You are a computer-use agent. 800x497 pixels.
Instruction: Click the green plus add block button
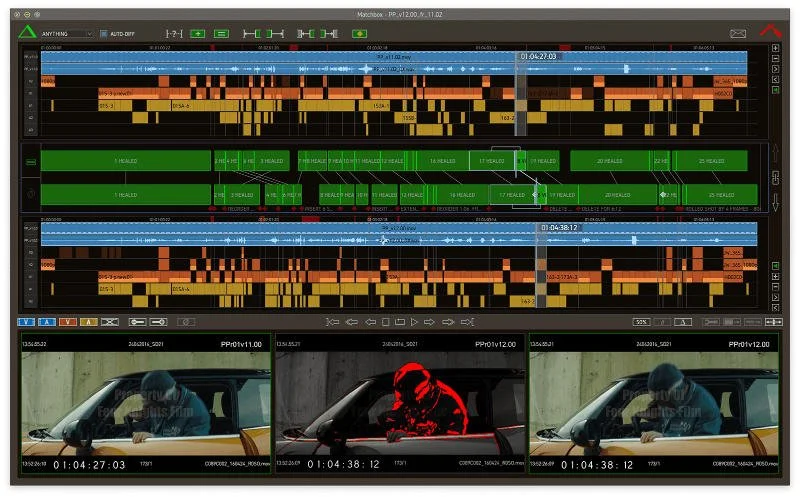point(197,34)
